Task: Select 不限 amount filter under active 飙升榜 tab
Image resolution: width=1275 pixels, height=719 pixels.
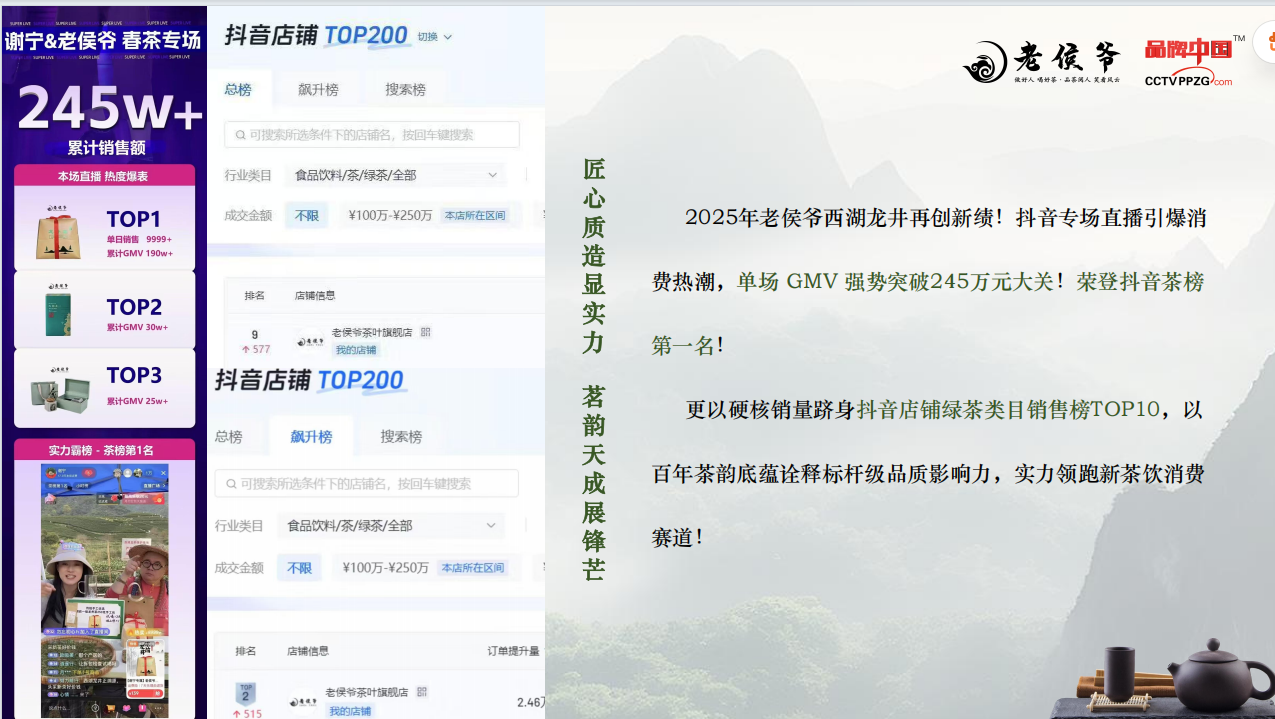Action: pyautogui.click(x=299, y=568)
